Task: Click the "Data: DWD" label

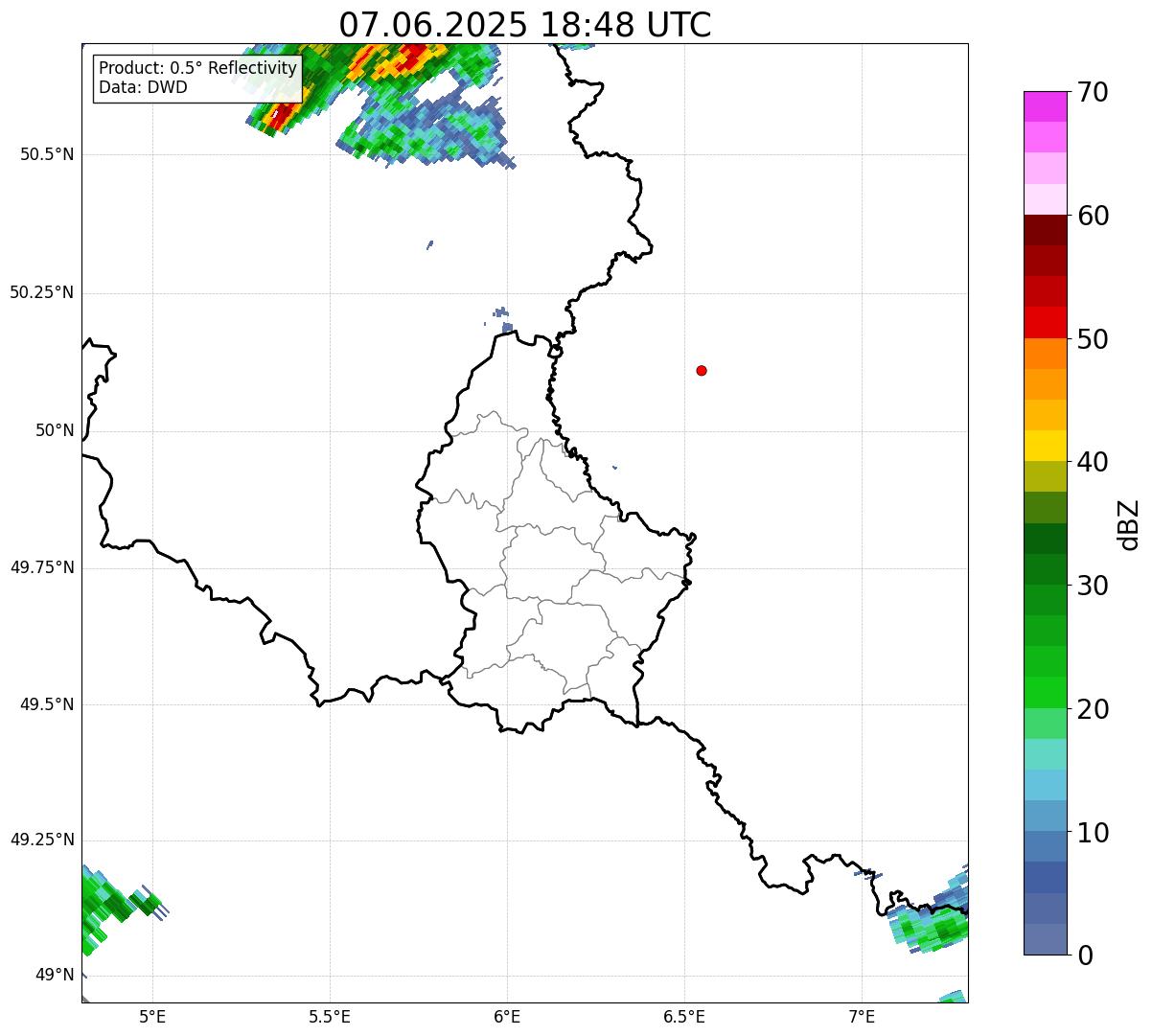Action: coord(143,87)
